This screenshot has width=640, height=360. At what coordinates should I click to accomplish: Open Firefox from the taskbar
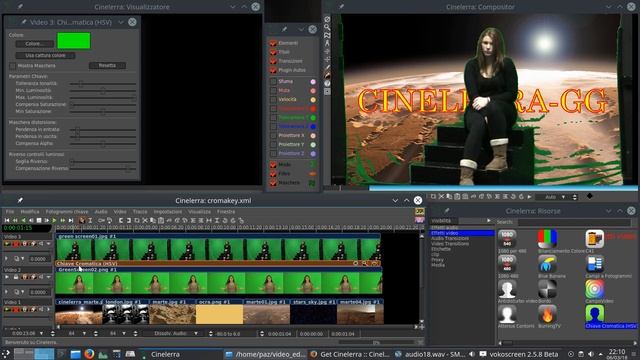[89, 354]
